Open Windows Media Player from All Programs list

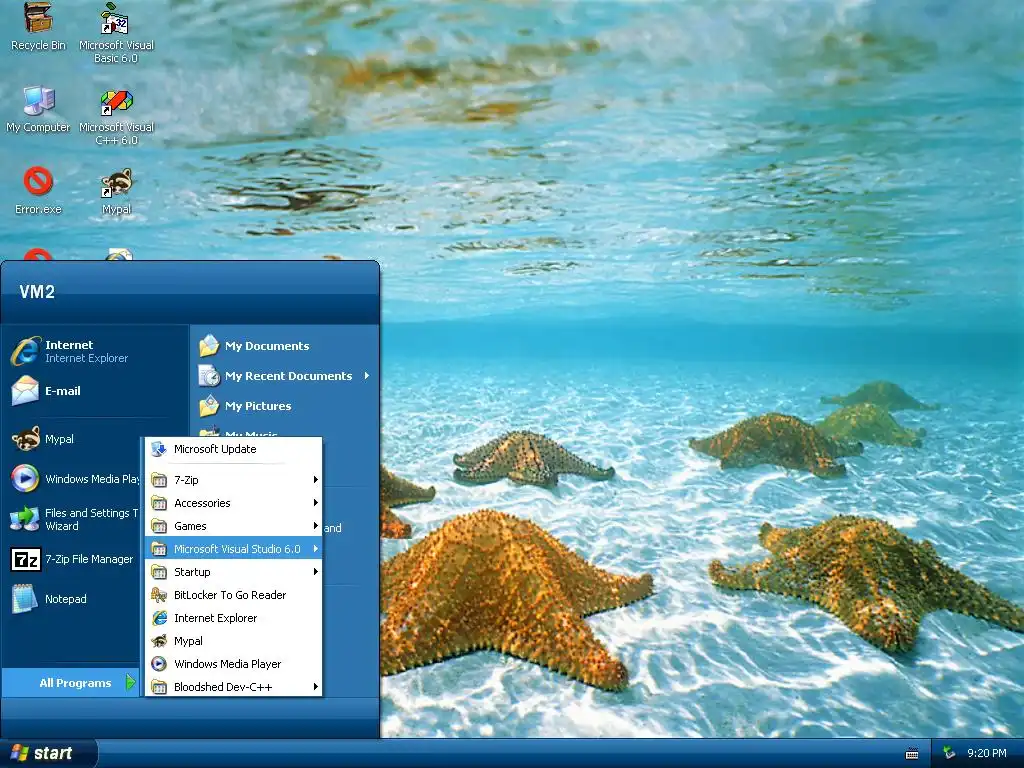[233, 664]
